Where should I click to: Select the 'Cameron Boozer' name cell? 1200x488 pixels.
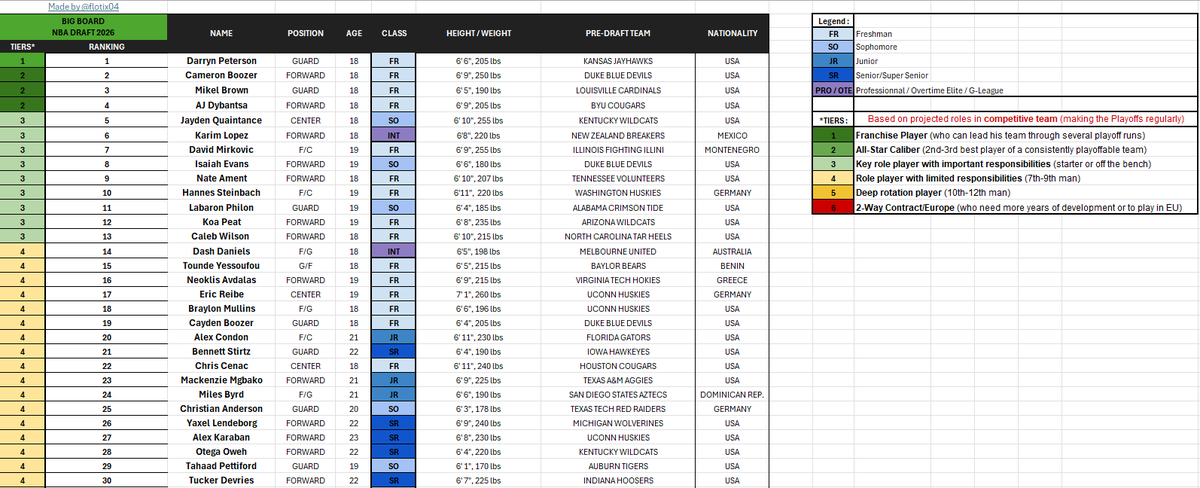[222, 75]
